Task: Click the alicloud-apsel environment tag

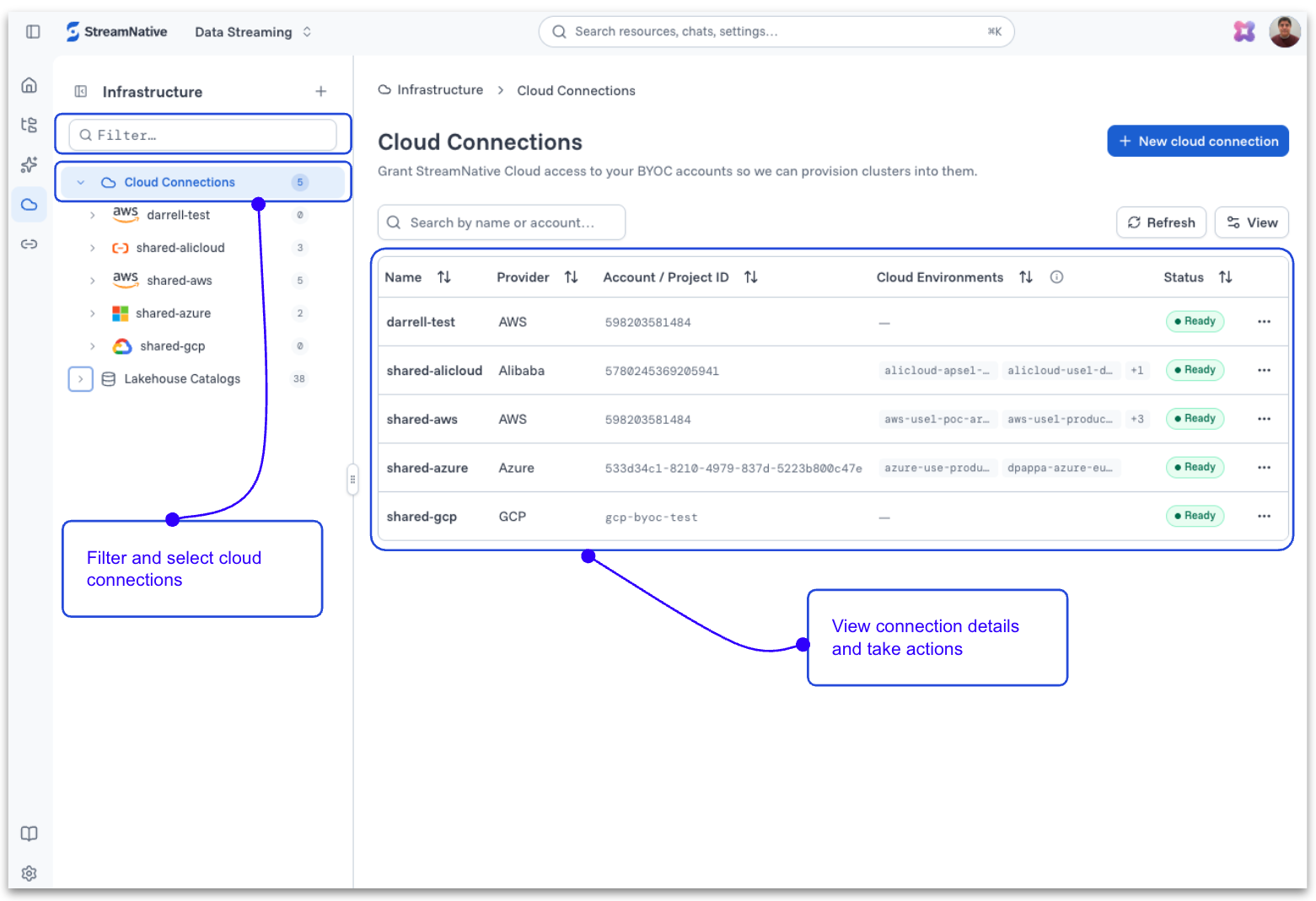Action: click(937, 371)
